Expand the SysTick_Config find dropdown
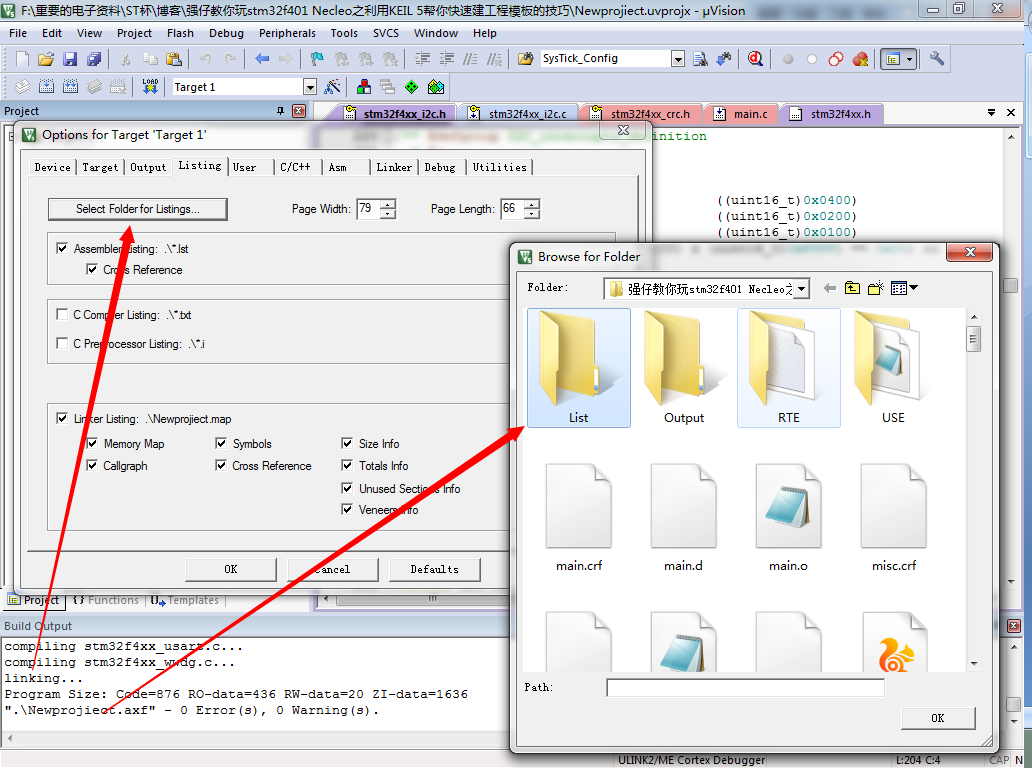 (x=678, y=59)
